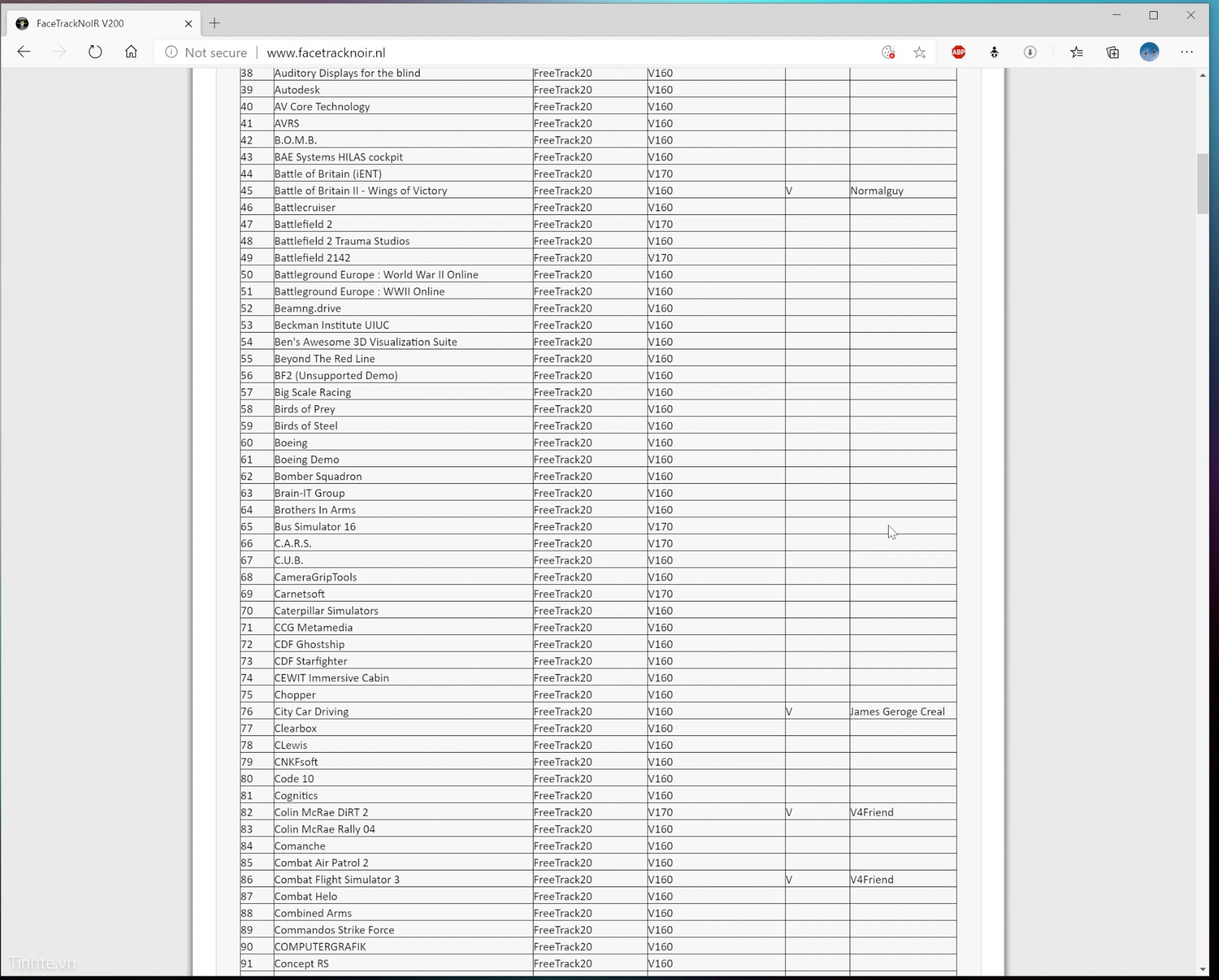Select the FaceTrackNoIR V200 tab
The height and width of the screenshot is (980, 1219).
pyautogui.click(x=104, y=24)
